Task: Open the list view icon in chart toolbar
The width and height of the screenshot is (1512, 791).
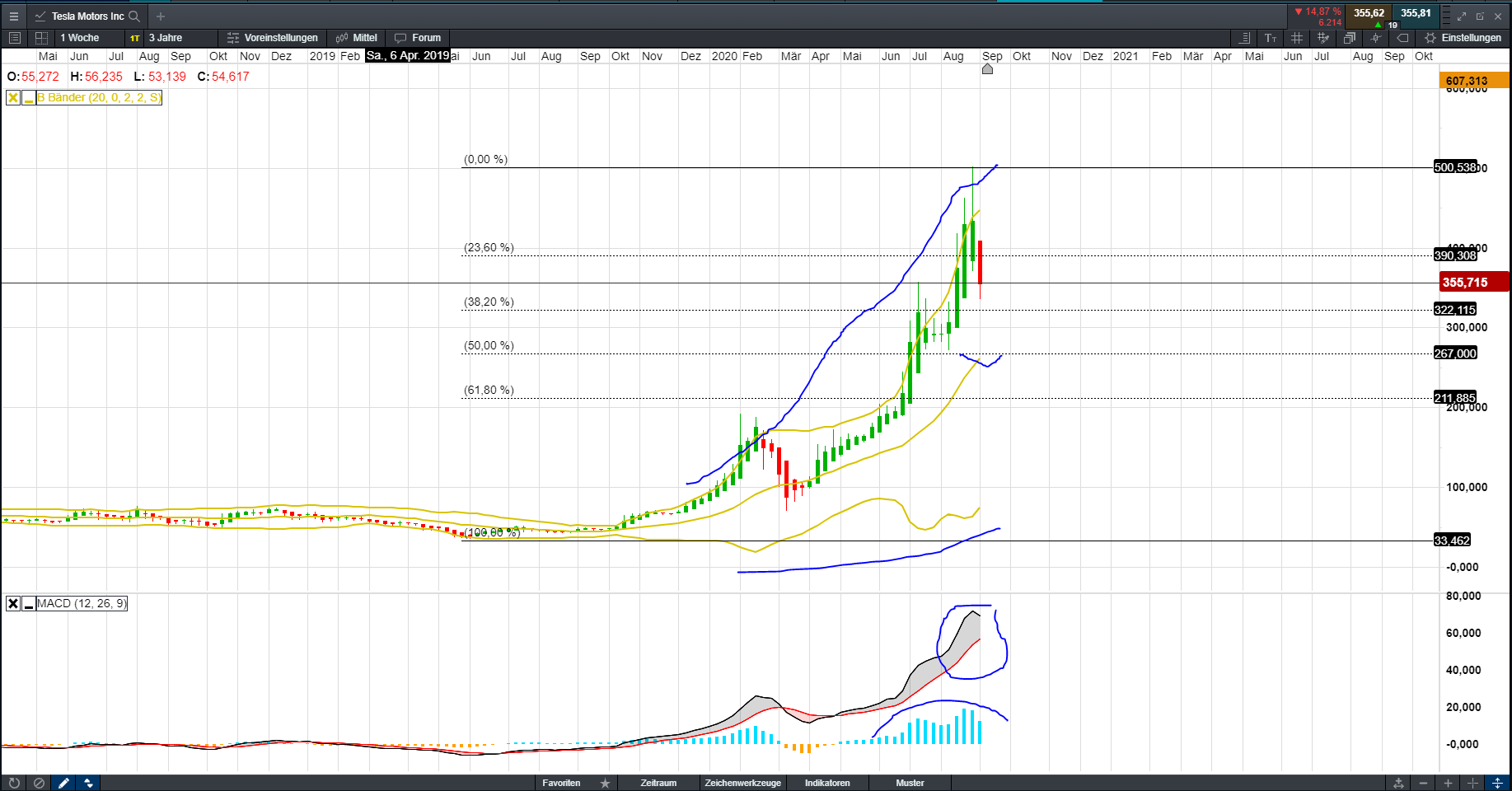Action: [x=14, y=38]
